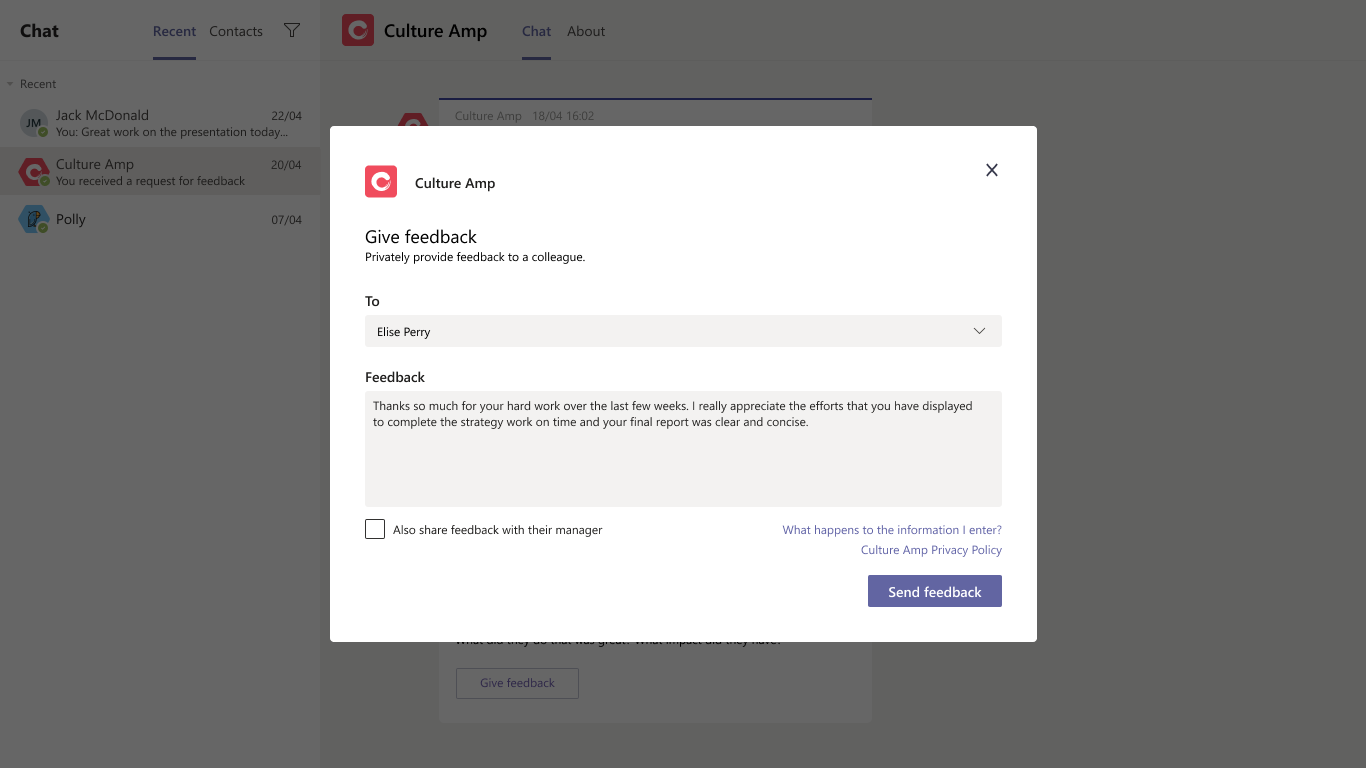Open the To recipient dropdown

click(683, 331)
